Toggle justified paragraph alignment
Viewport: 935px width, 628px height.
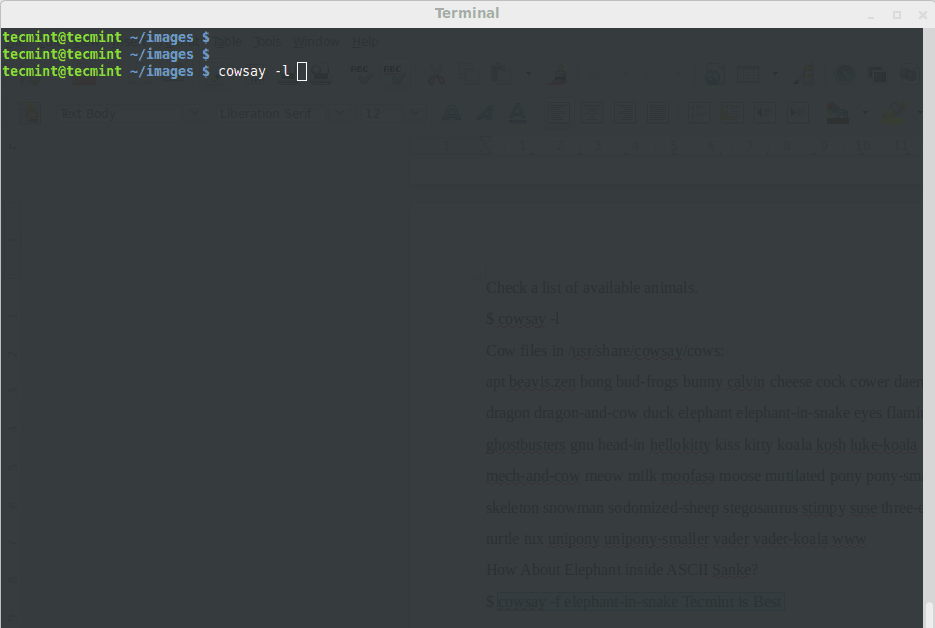[x=658, y=113]
